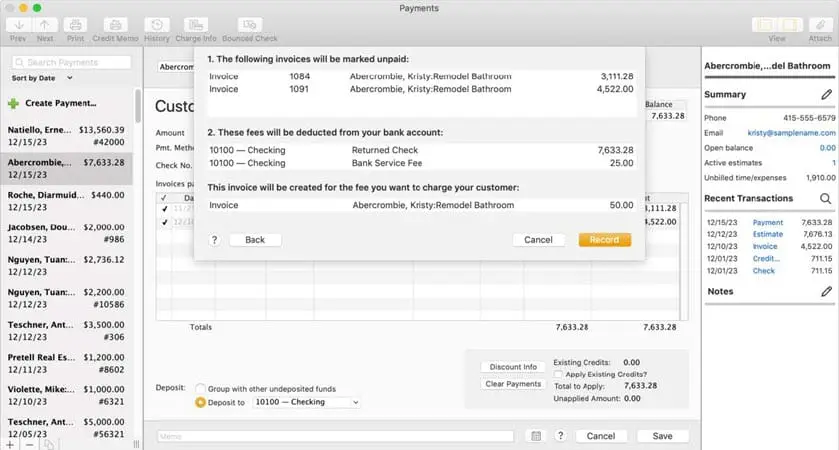Select Teschner, Ant payment #56321
This screenshot has height=450, width=839.
pos(66,428)
